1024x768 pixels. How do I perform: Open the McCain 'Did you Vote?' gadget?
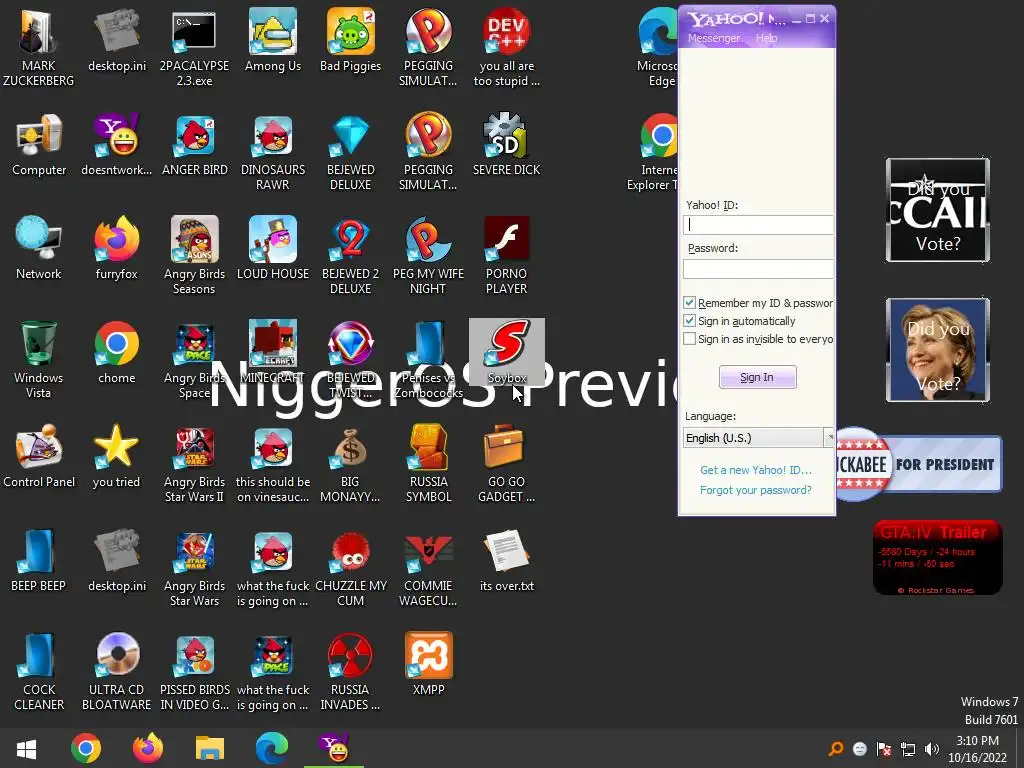tap(938, 210)
